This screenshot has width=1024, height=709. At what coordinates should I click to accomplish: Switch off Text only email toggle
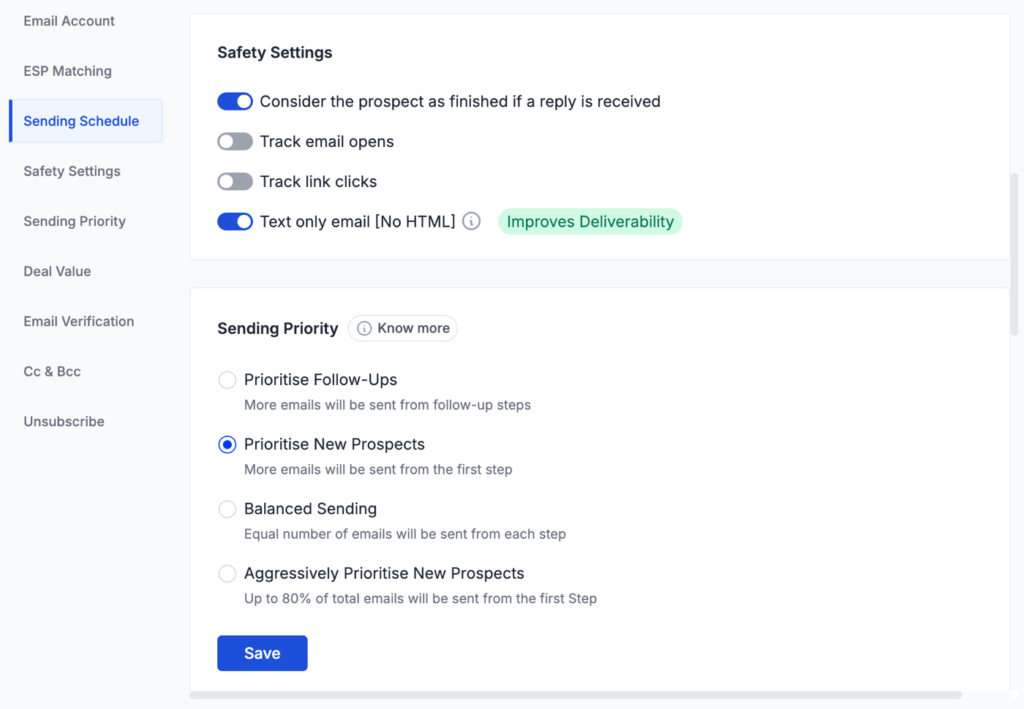tap(235, 222)
